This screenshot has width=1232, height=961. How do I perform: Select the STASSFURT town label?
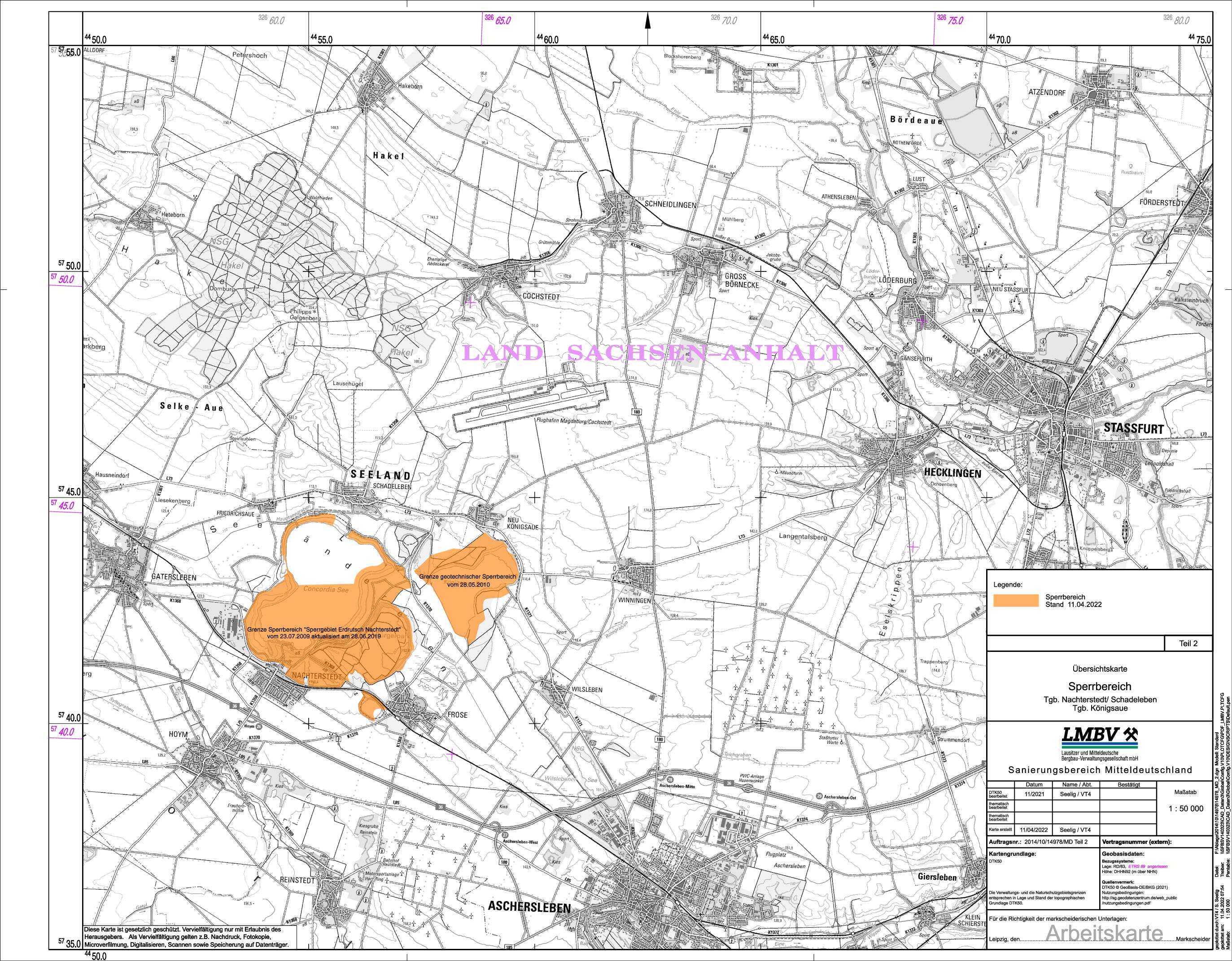(x=1134, y=428)
